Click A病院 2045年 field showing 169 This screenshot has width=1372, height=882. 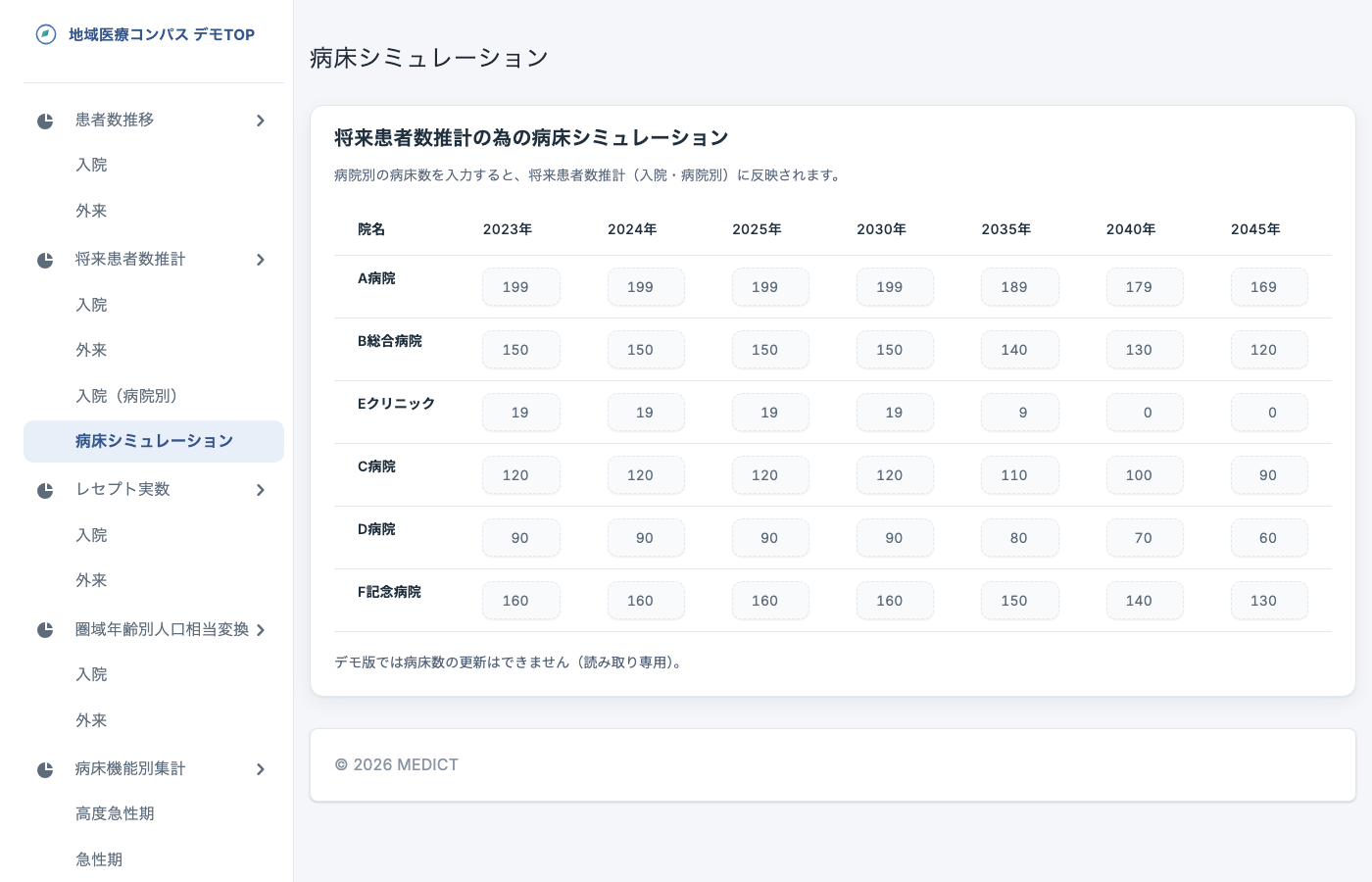click(x=1269, y=287)
